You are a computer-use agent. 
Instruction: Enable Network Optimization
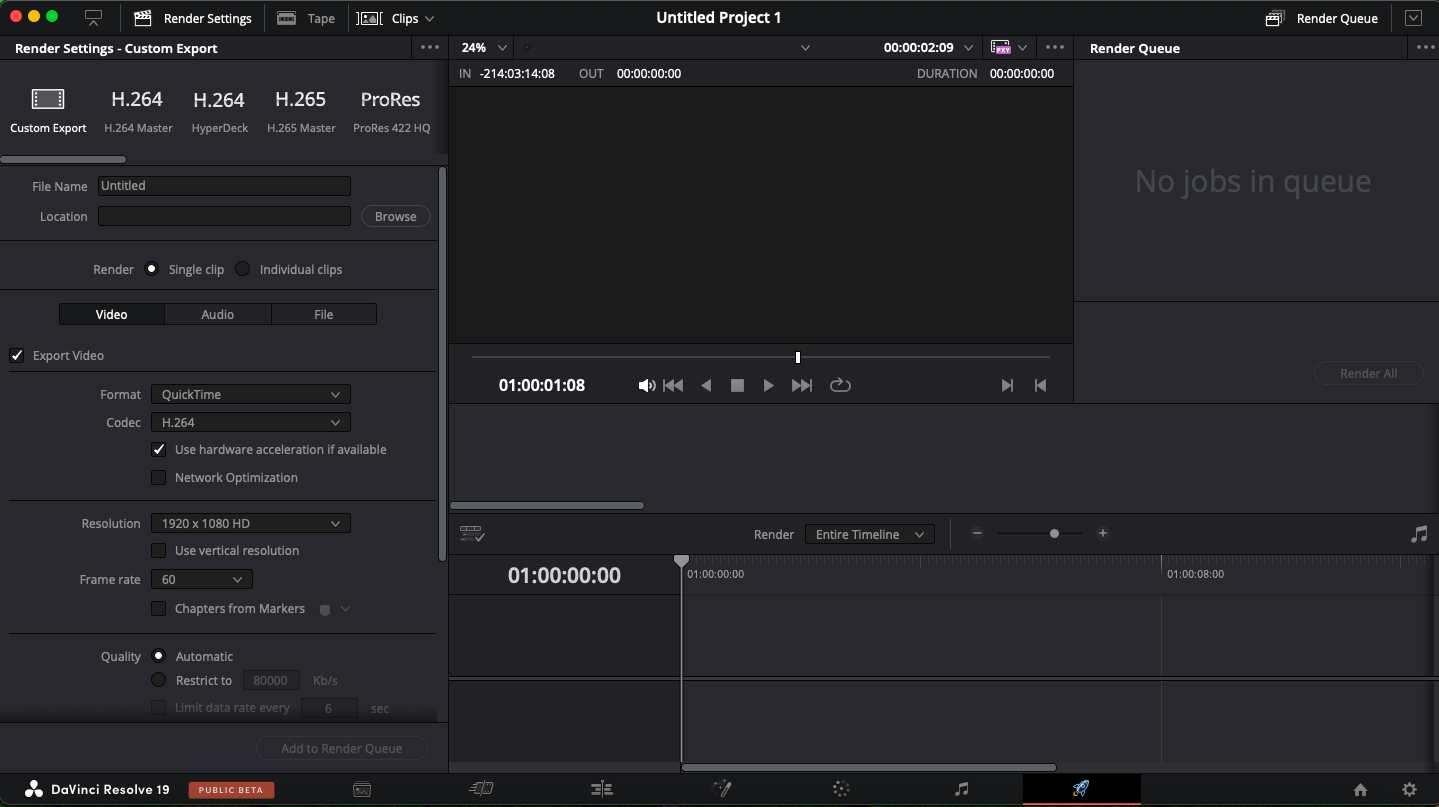coord(158,478)
